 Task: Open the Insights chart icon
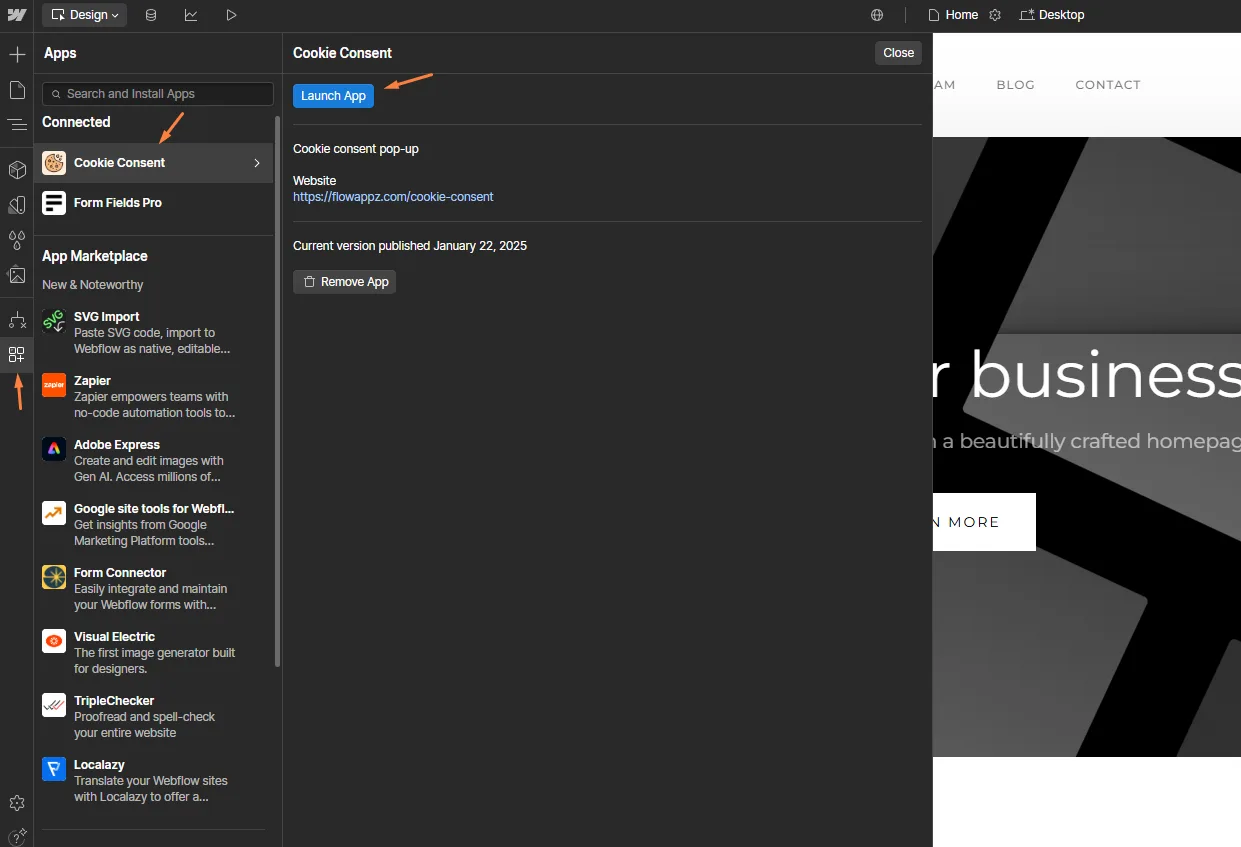click(191, 15)
